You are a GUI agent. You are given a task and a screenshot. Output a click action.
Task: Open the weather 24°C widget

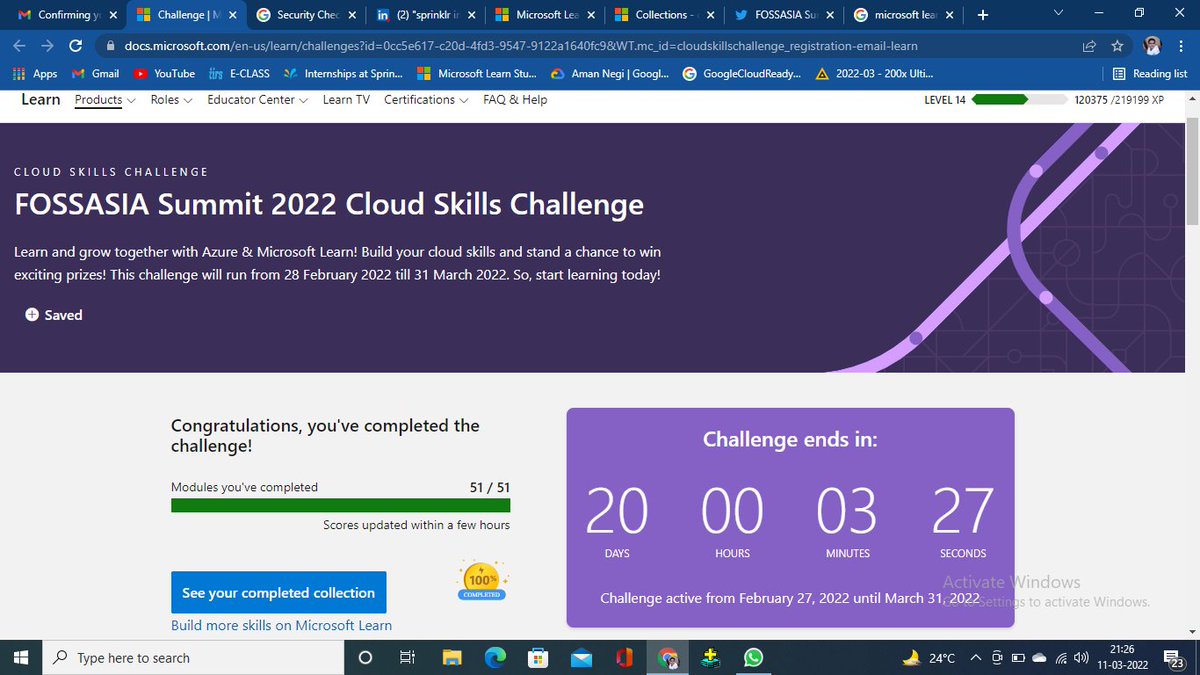tap(929, 658)
